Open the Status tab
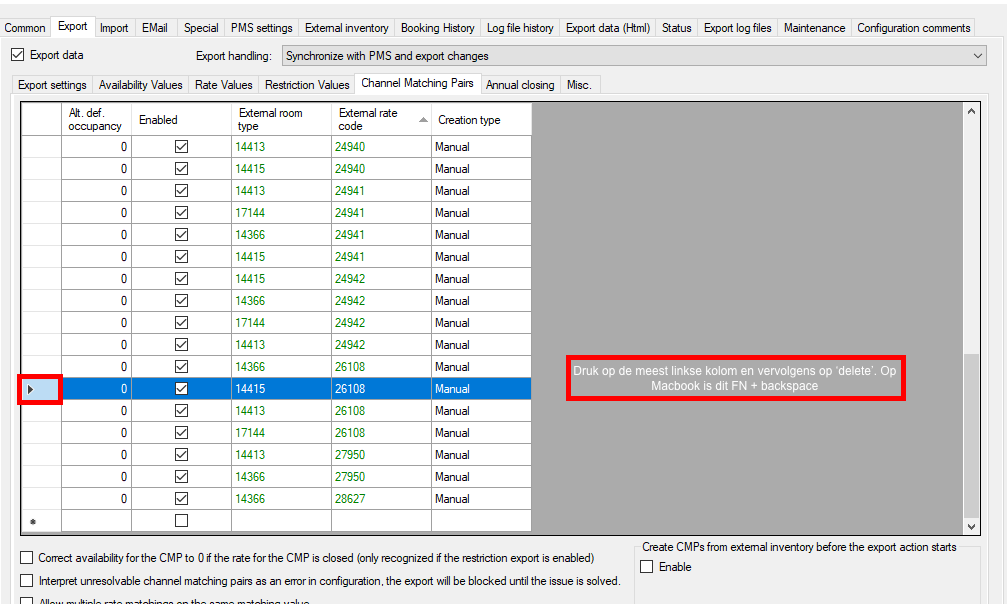The width and height of the screenshot is (1007, 604). pyautogui.click(x=677, y=28)
